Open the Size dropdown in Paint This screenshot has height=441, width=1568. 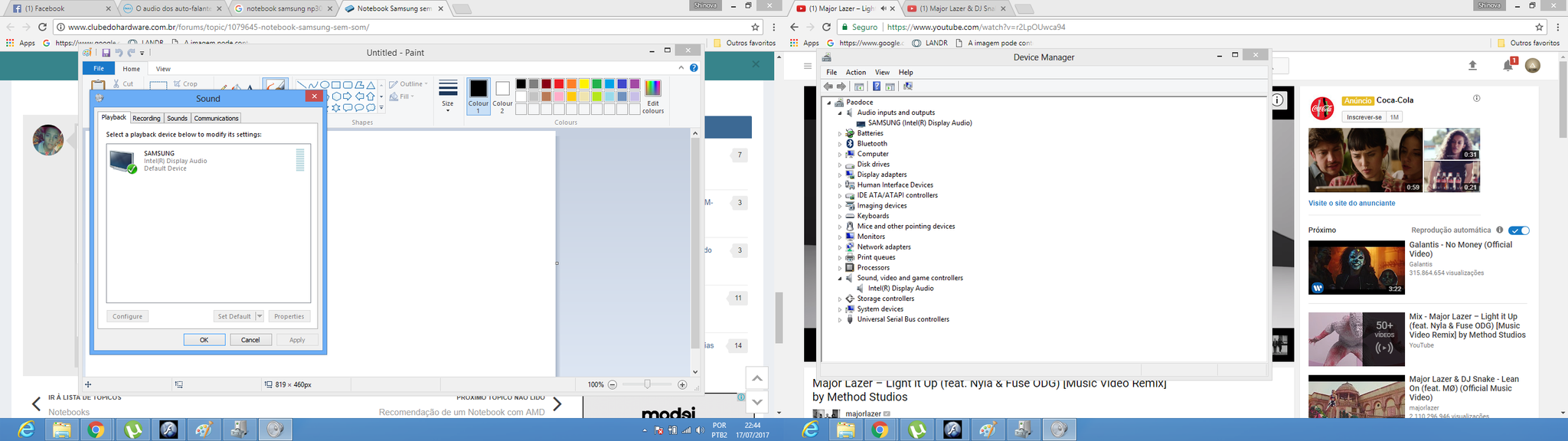pos(448,96)
